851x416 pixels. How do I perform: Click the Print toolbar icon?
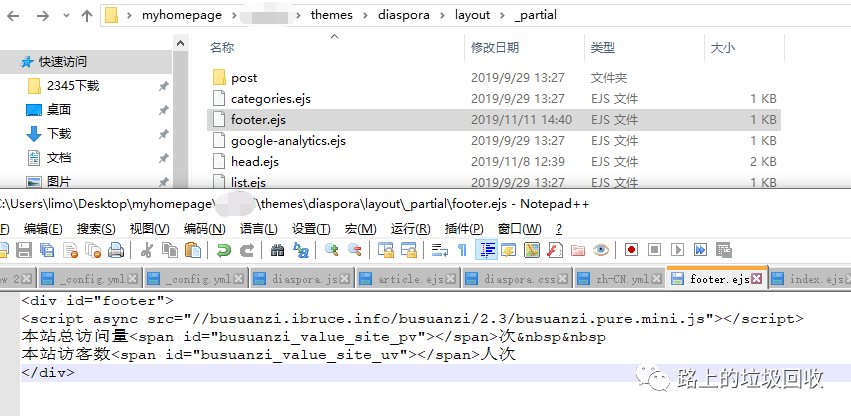click(116, 250)
